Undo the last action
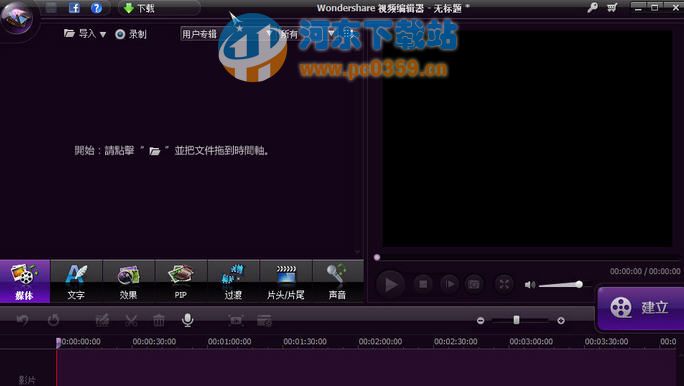Viewport: 684px width, 386px height. coord(23,321)
